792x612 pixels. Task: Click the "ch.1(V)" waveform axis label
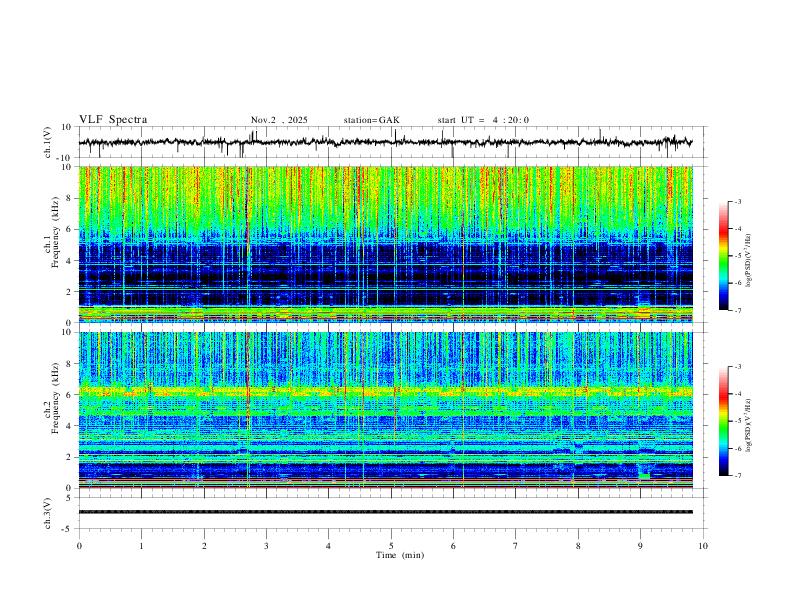[48, 142]
